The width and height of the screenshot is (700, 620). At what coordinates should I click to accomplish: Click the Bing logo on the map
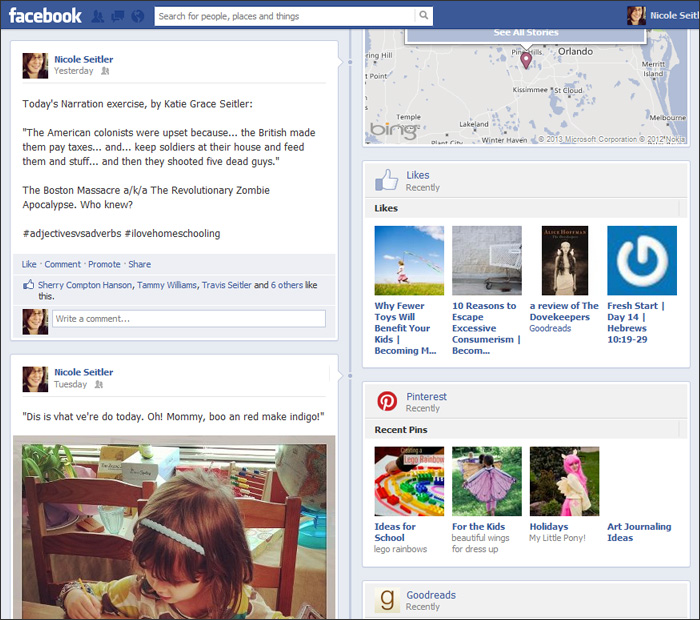tap(394, 130)
